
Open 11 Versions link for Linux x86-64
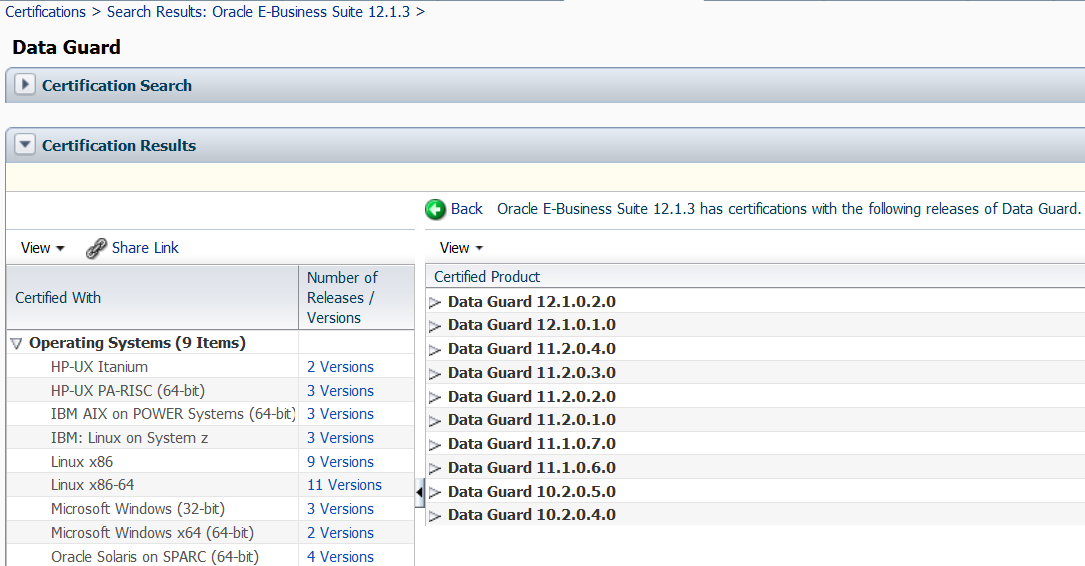point(344,485)
